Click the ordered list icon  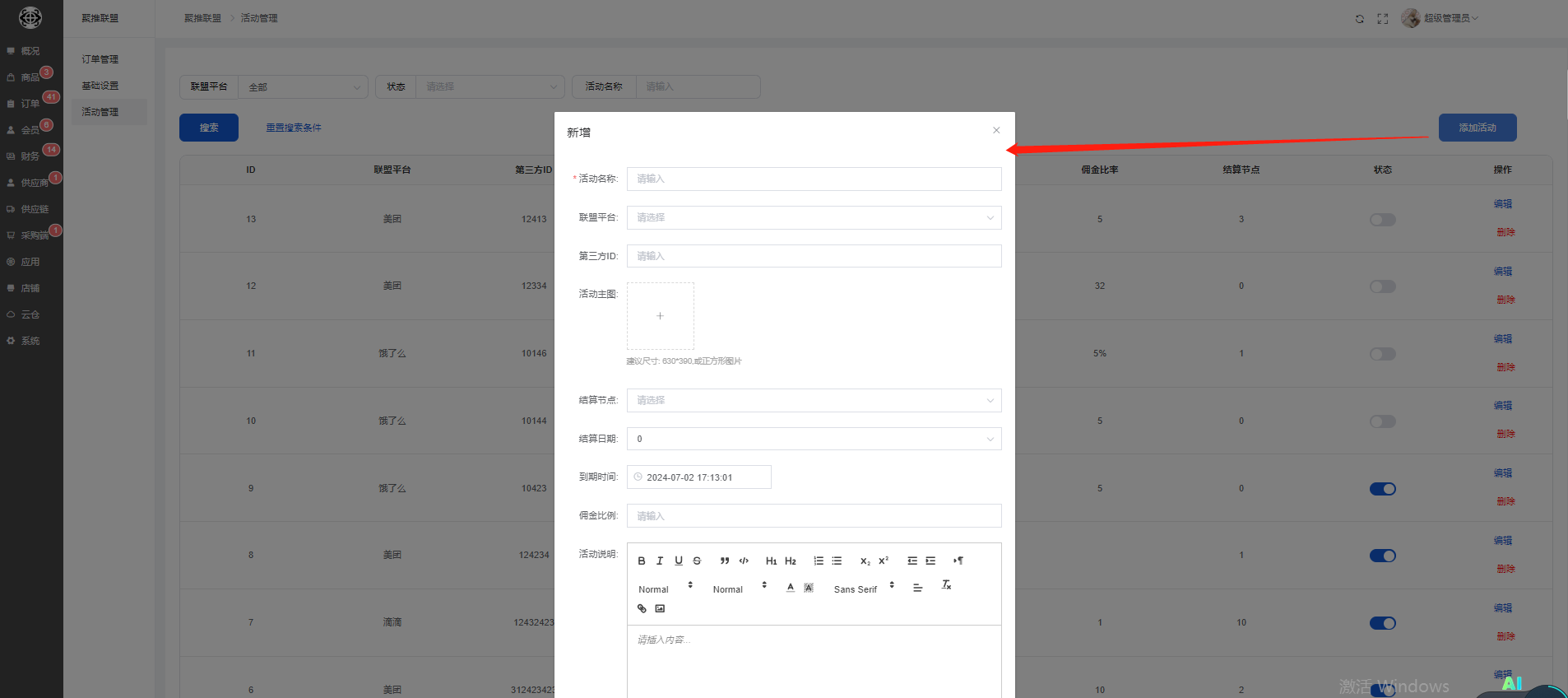pos(819,561)
